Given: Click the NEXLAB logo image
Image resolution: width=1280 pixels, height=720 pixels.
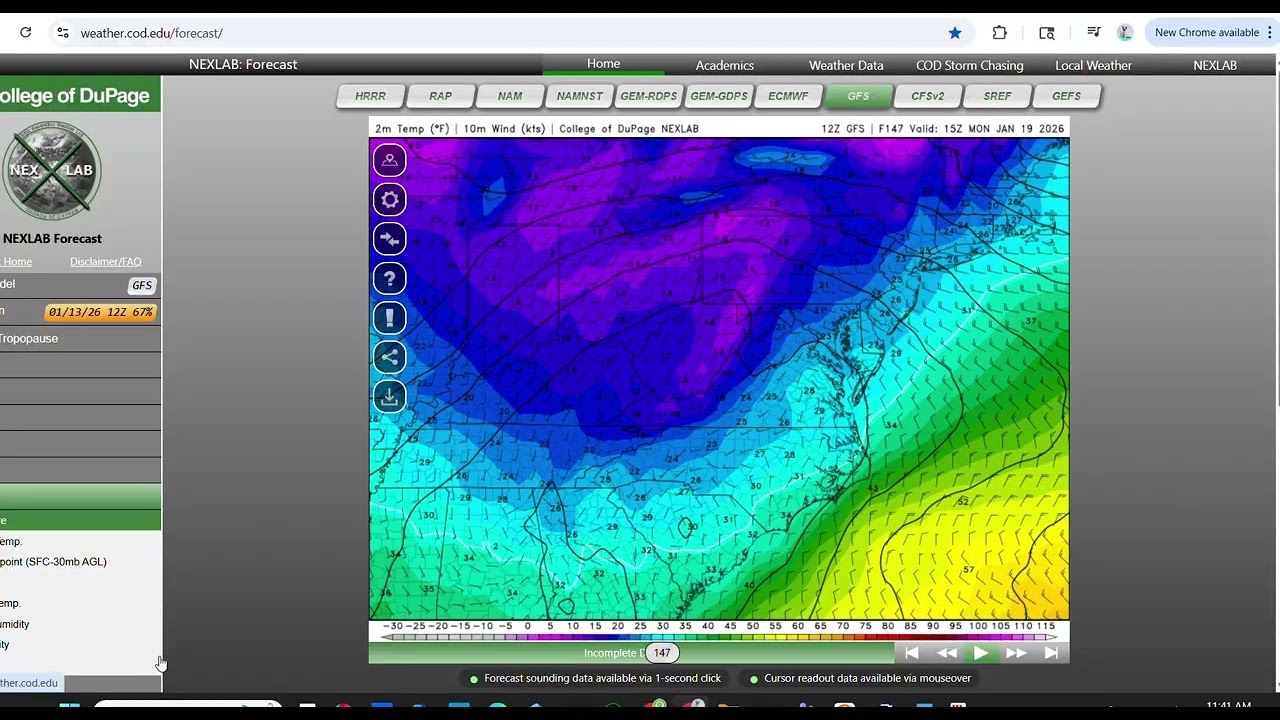Looking at the screenshot, I should pos(51,170).
